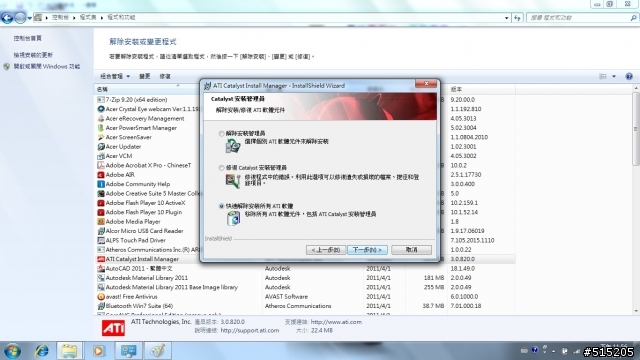The width and height of the screenshot is (640, 360).
Task: Click the Adobe Community Help icon
Action: click(101, 184)
